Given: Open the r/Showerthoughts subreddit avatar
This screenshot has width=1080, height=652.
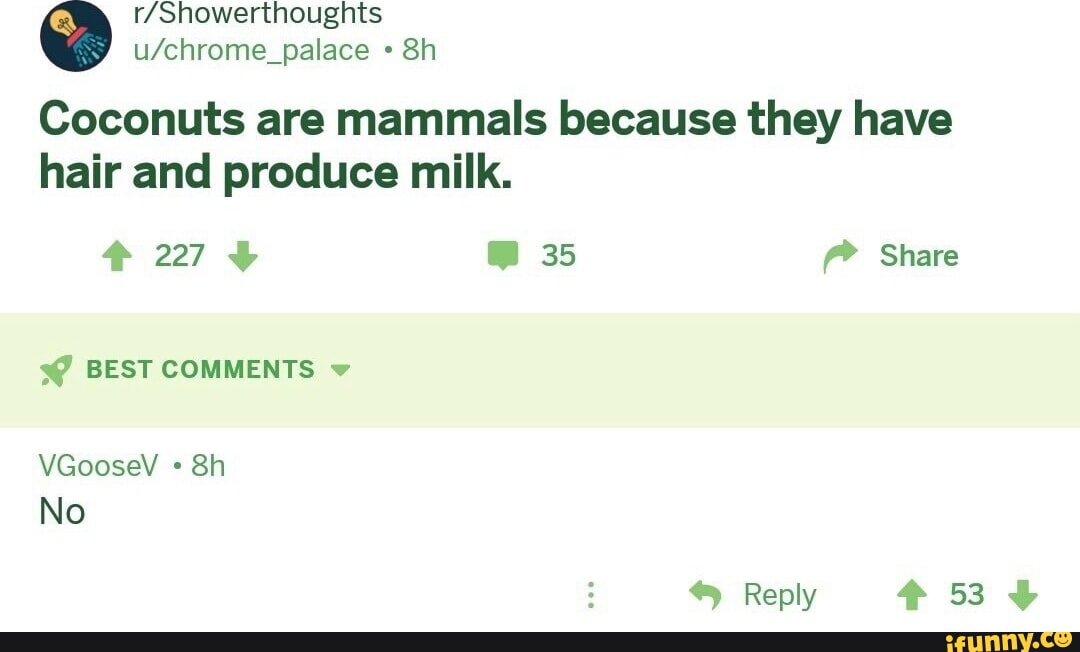Looking at the screenshot, I should tap(75, 35).
